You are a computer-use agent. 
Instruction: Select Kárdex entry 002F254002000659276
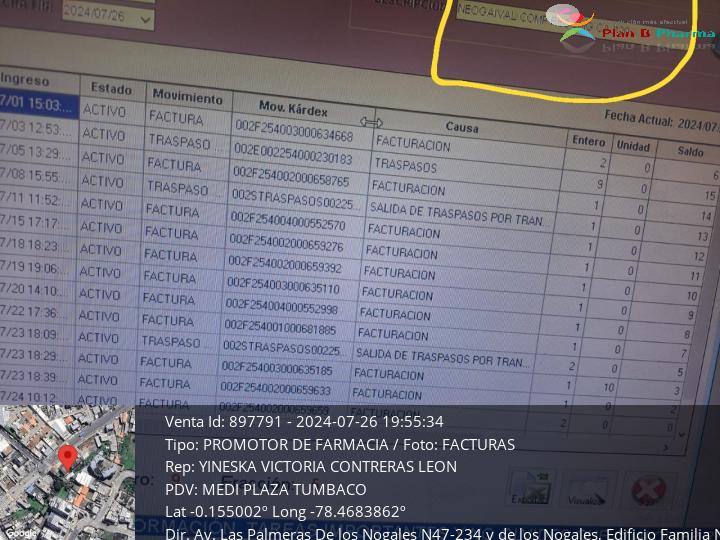point(286,242)
